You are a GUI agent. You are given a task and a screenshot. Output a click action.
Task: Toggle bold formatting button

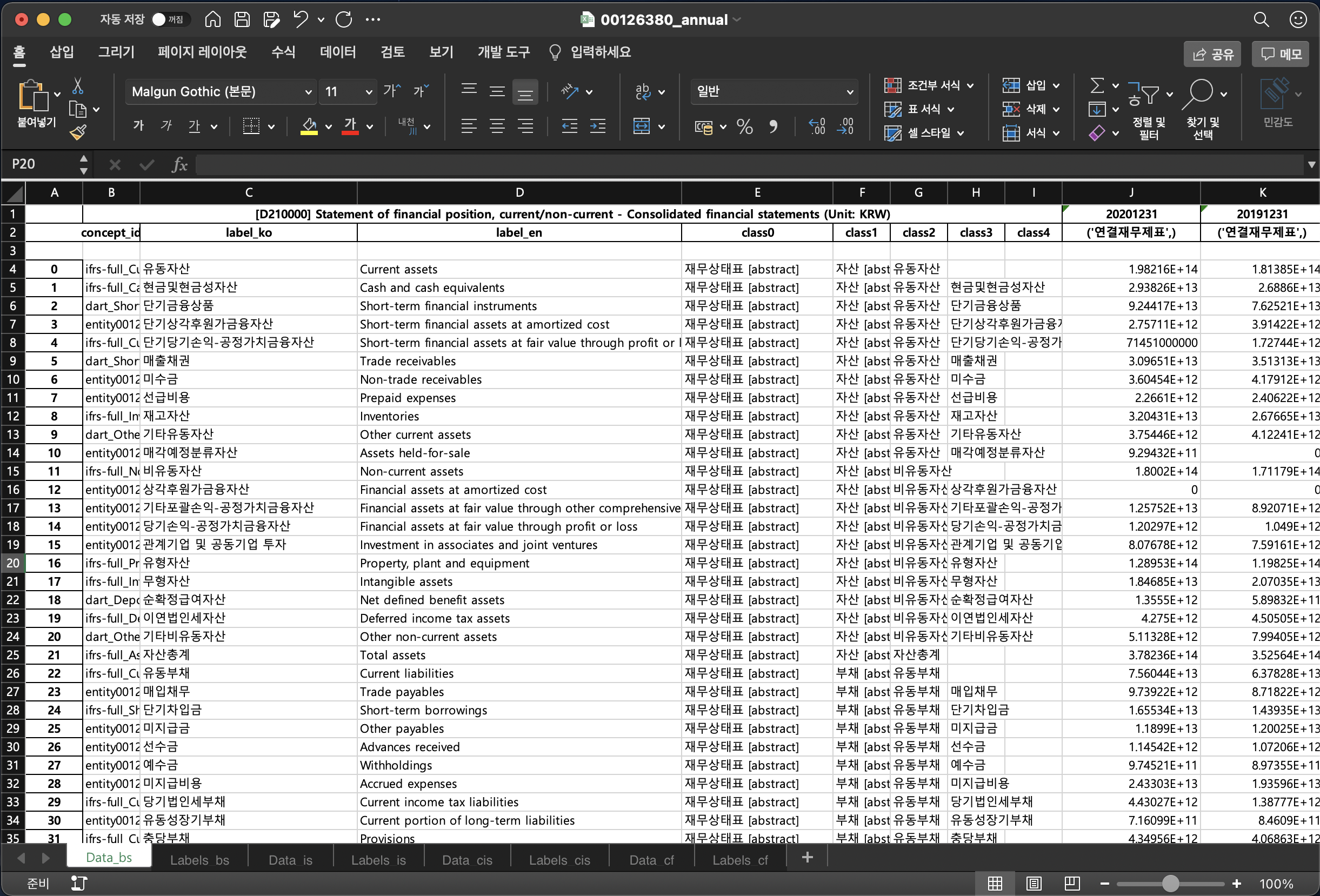tap(138, 126)
